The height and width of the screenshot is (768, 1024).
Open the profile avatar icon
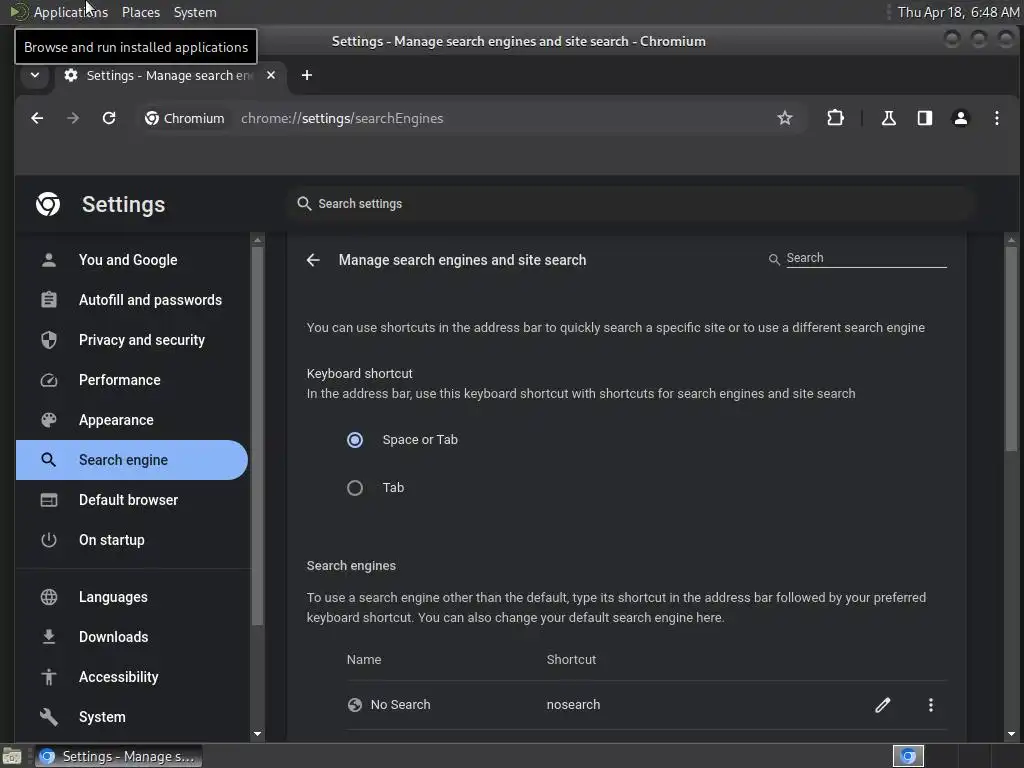[960, 118]
